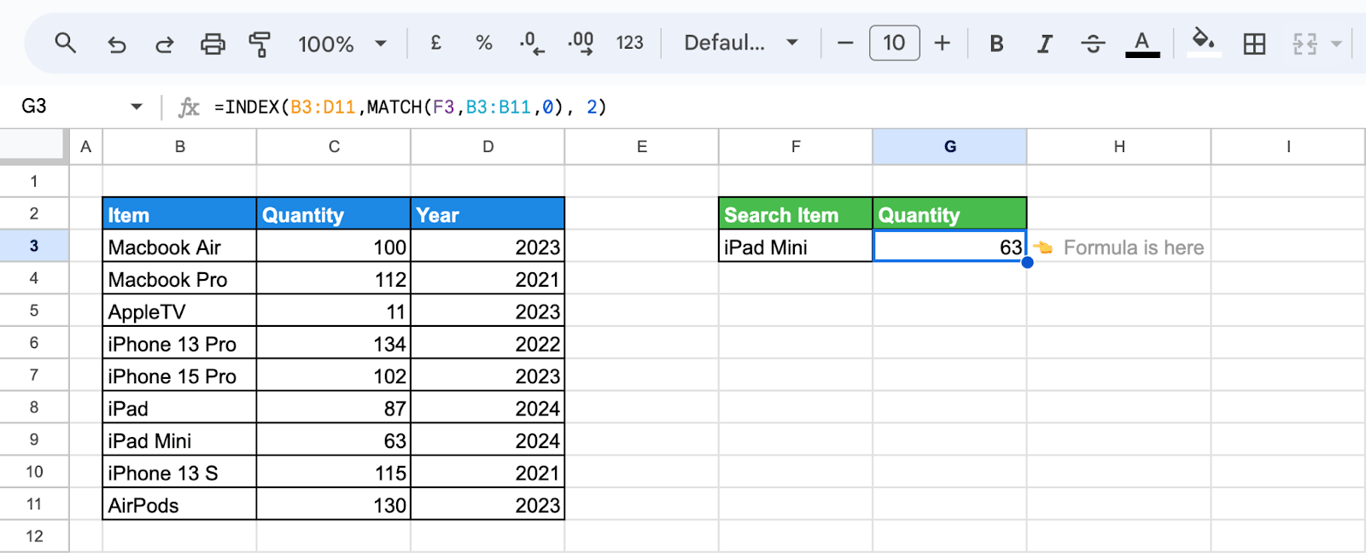Select the Macbook Pro cell
The height and width of the screenshot is (553, 1366).
pos(179,279)
